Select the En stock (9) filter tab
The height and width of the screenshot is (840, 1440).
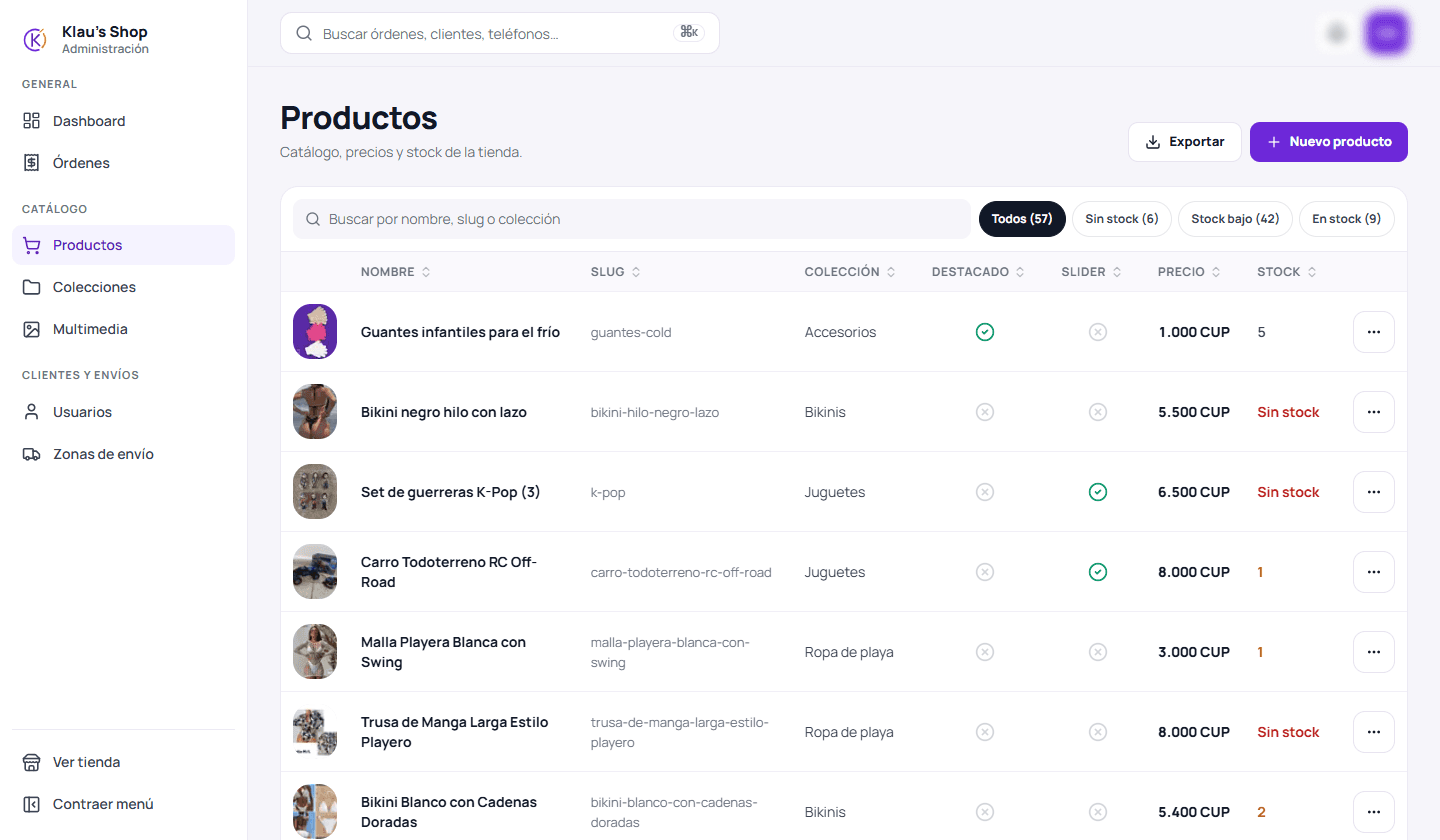[x=1347, y=219]
